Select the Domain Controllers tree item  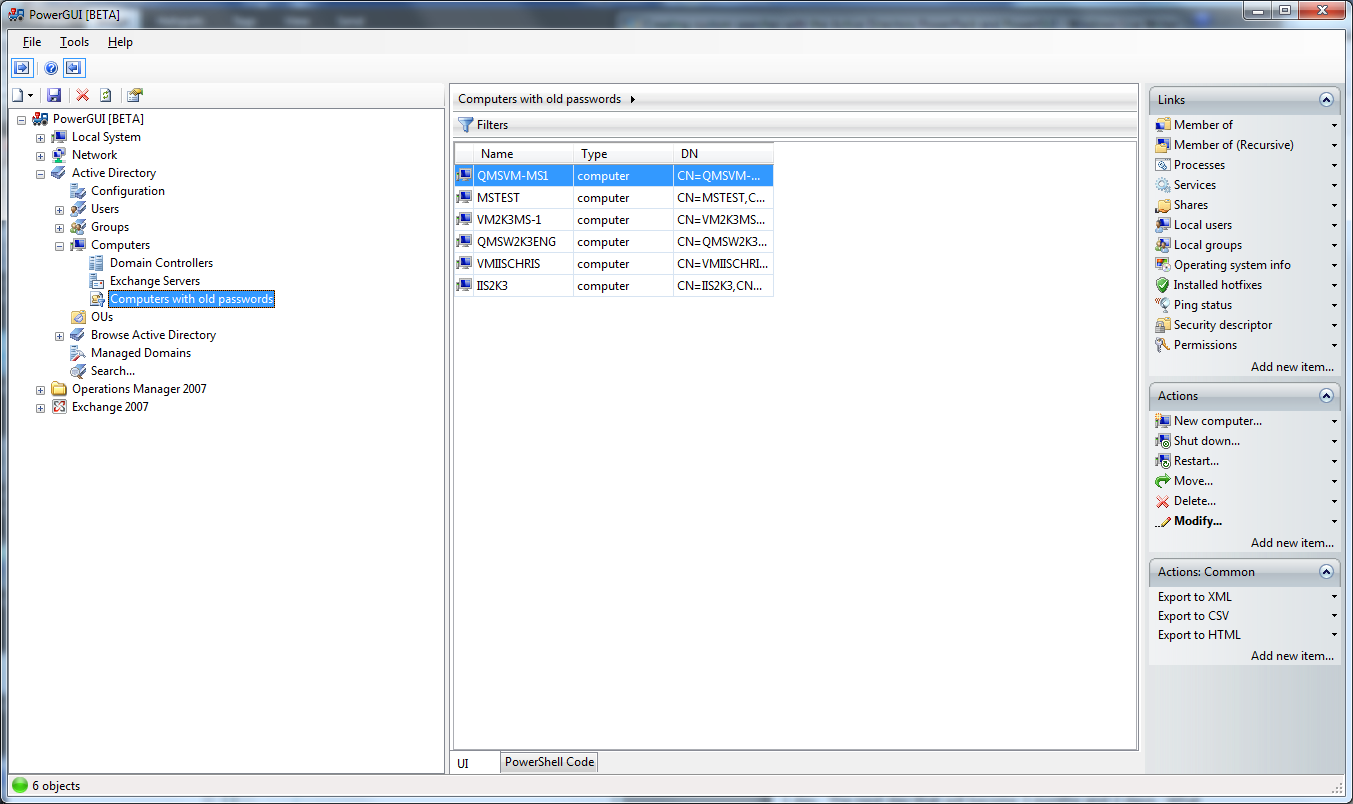coord(161,263)
